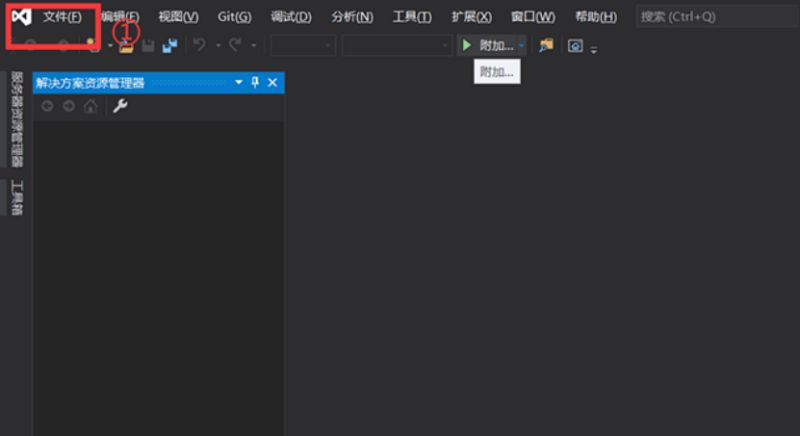Viewport: 800px width, 436px height.
Task: Open the Solution Explorer window options dropdown arrow
Action: [239, 83]
